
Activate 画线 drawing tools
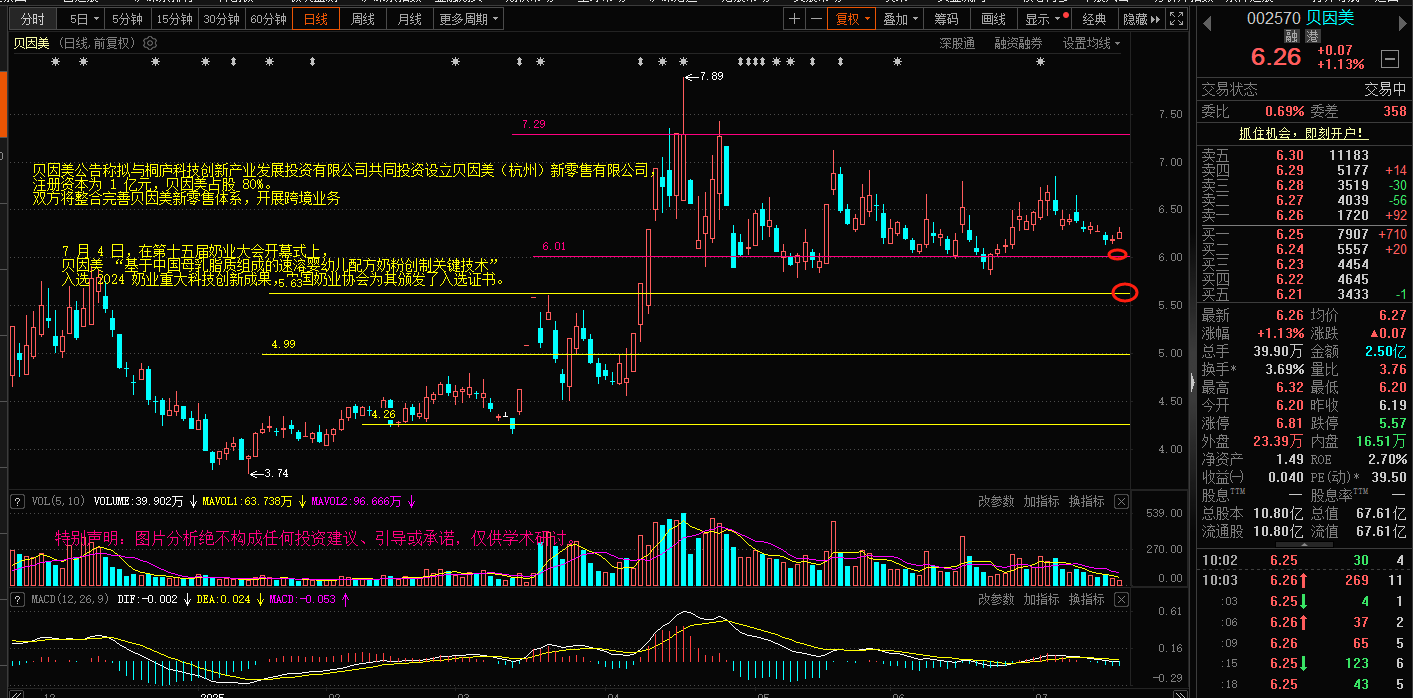[x=993, y=19]
